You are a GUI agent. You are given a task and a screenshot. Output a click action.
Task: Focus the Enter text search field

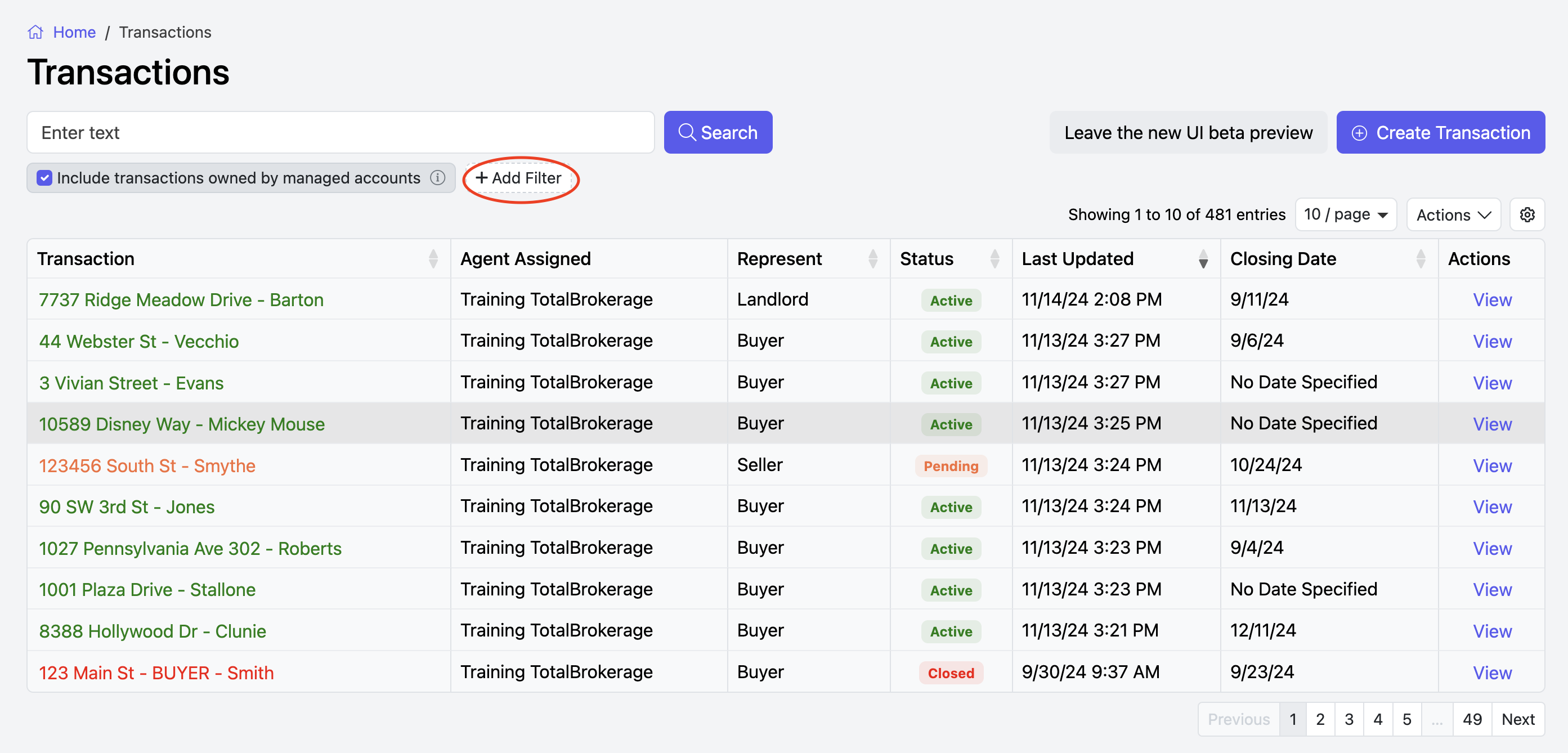pyautogui.click(x=339, y=133)
